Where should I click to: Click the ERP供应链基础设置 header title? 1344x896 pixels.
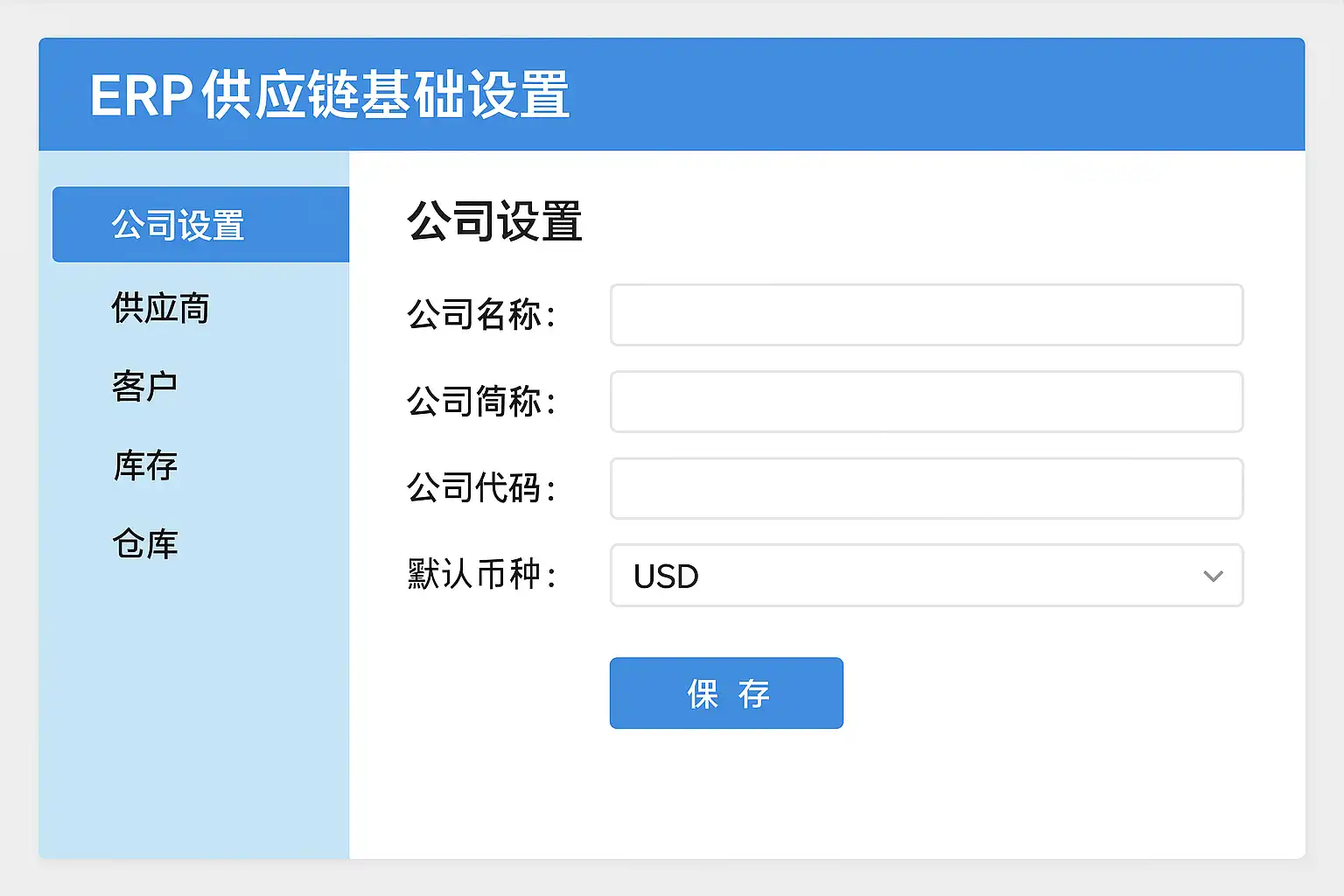[x=330, y=94]
